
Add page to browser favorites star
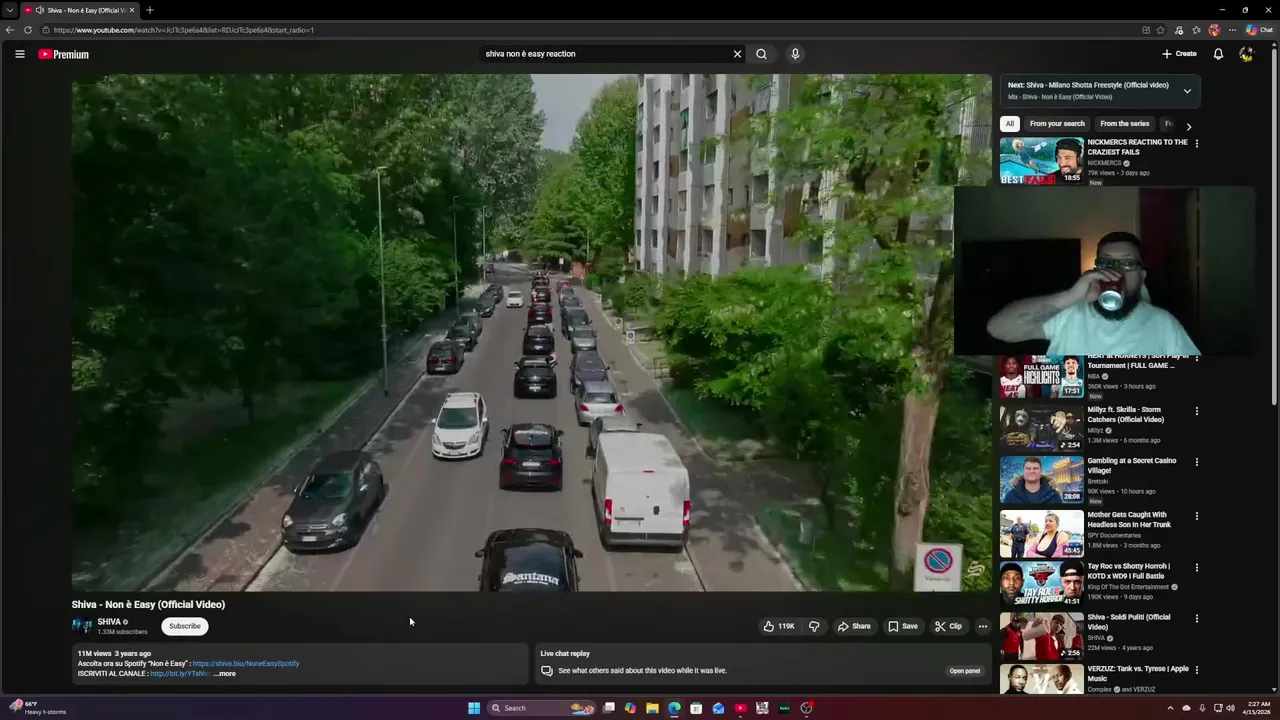[x=1162, y=30]
